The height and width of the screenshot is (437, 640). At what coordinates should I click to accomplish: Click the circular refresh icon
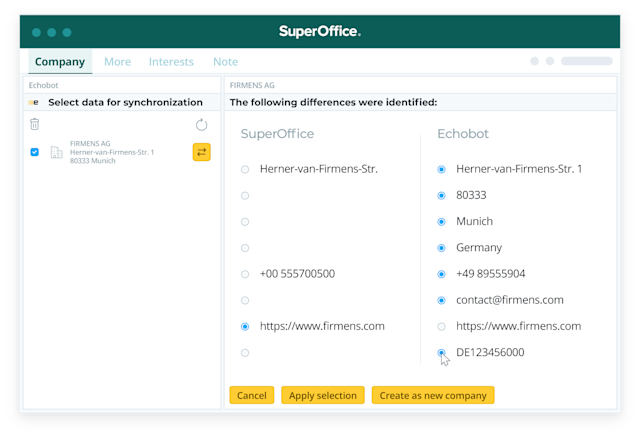coord(201,124)
